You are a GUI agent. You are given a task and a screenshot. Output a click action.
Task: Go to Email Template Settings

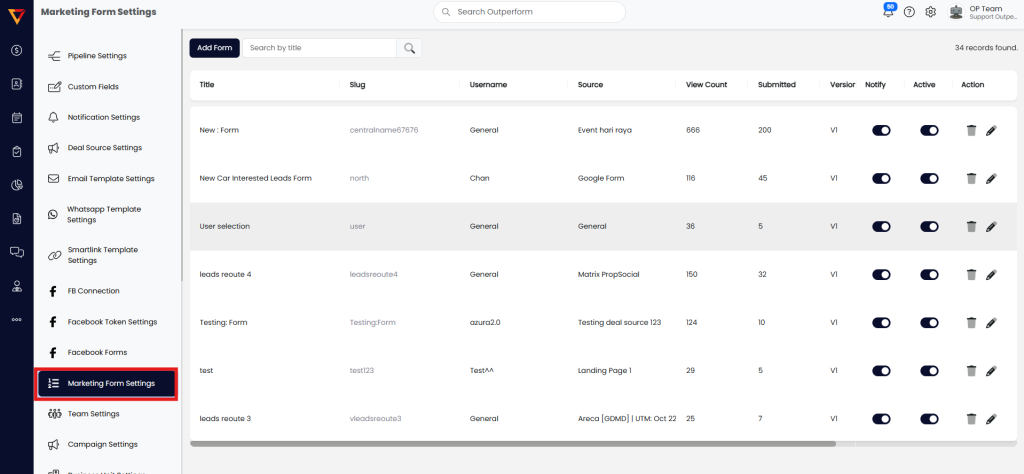[x=110, y=178]
